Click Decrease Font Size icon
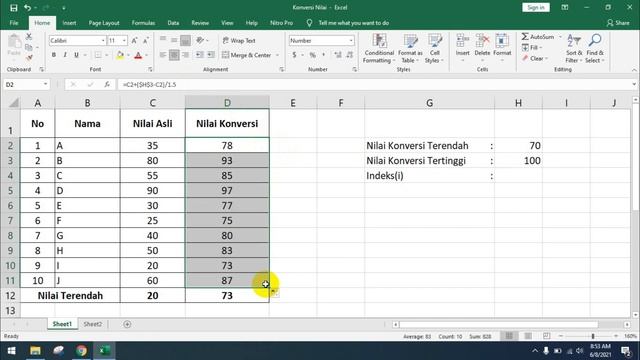Screen dimensions: 640x360 pyautogui.click(x=145, y=40)
